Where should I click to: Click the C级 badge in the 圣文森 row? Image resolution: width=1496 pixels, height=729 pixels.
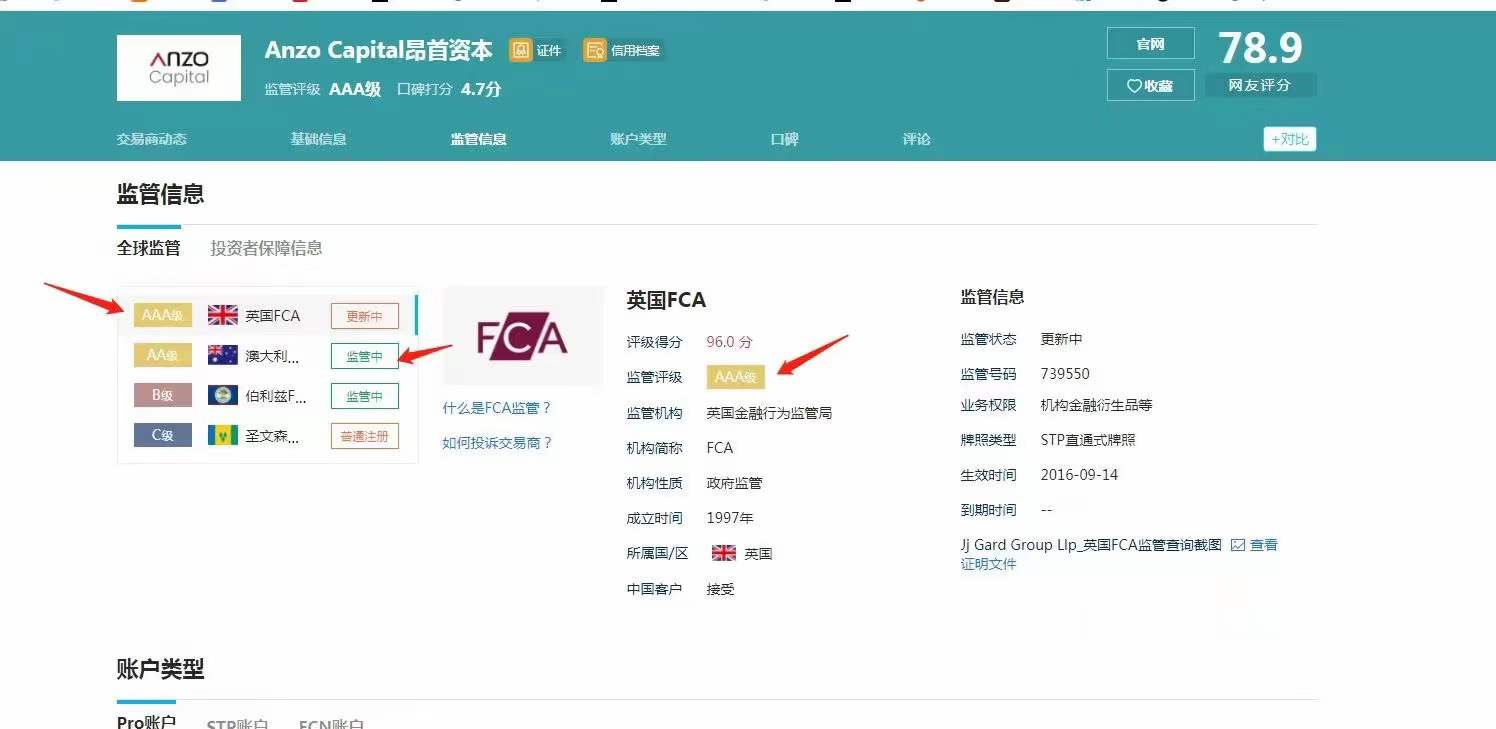163,435
